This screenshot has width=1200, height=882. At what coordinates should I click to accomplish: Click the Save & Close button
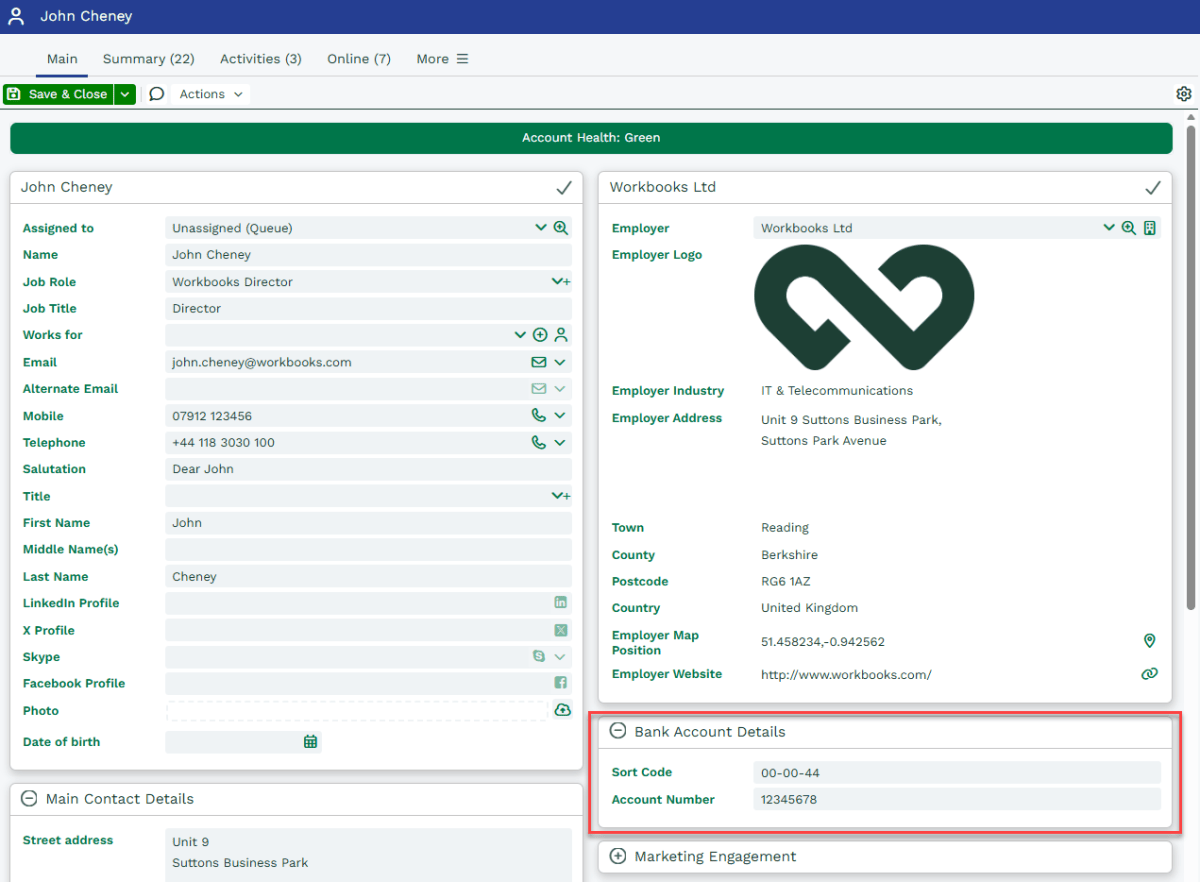[58, 94]
